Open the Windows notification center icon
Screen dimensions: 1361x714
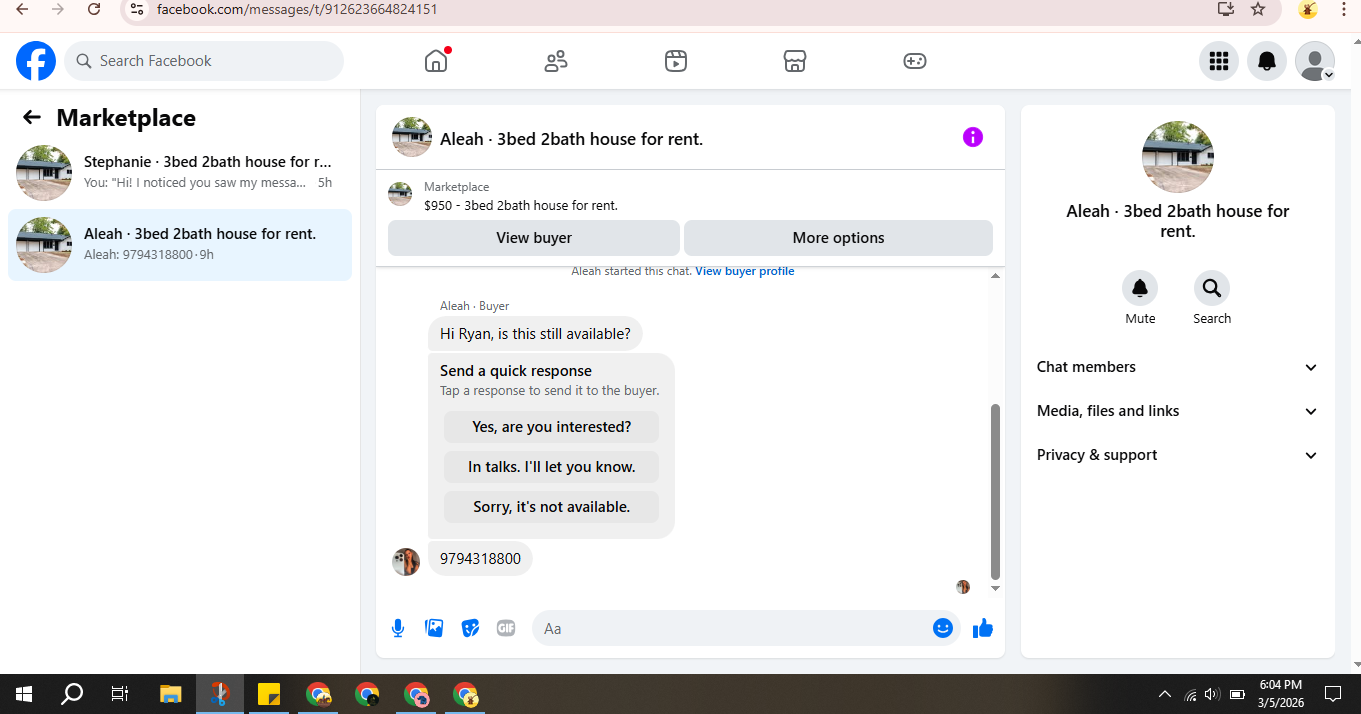(x=1333, y=694)
